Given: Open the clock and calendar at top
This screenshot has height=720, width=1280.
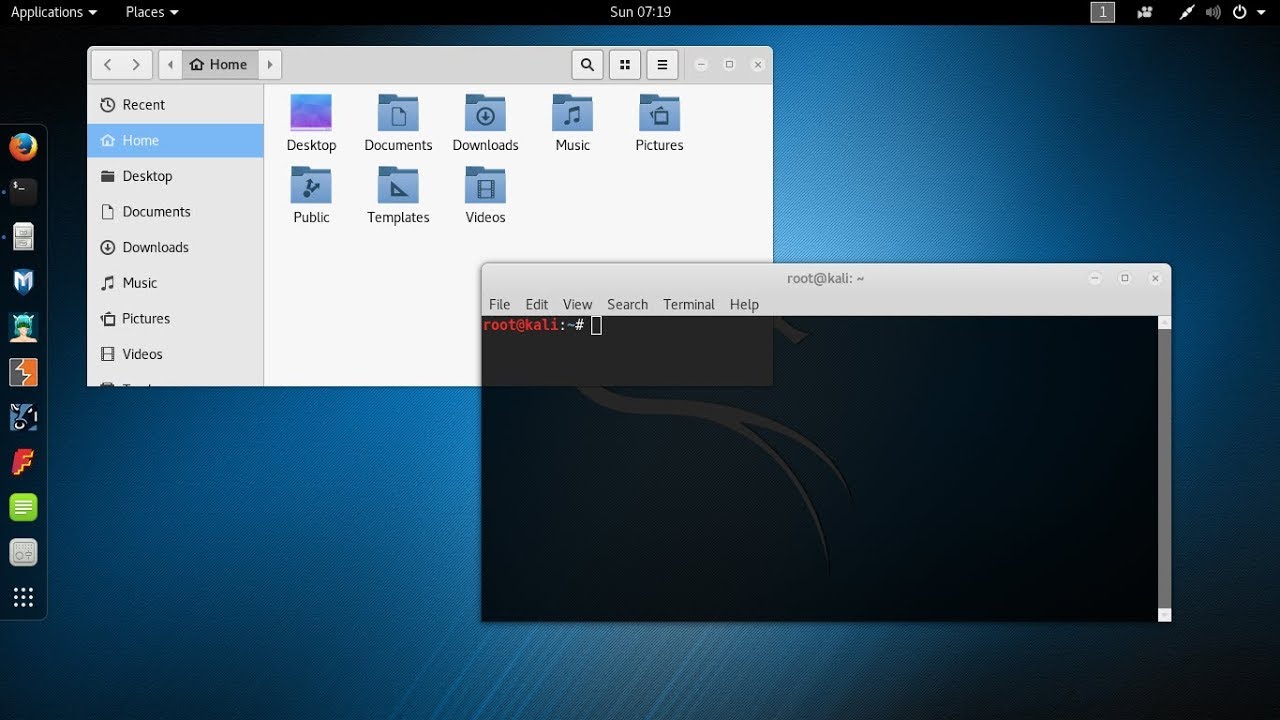Looking at the screenshot, I should (640, 12).
